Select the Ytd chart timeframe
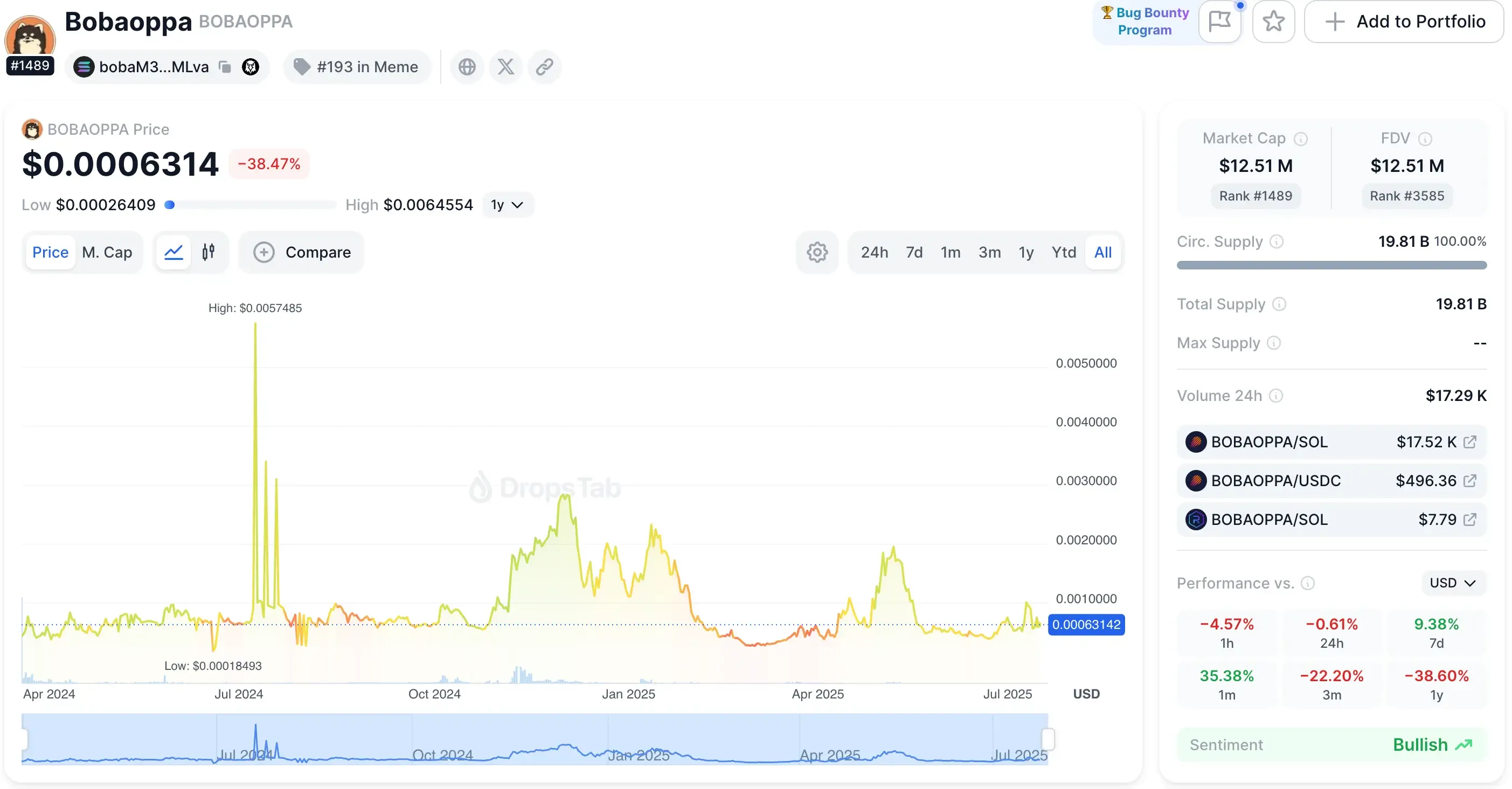 (x=1064, y=252)
